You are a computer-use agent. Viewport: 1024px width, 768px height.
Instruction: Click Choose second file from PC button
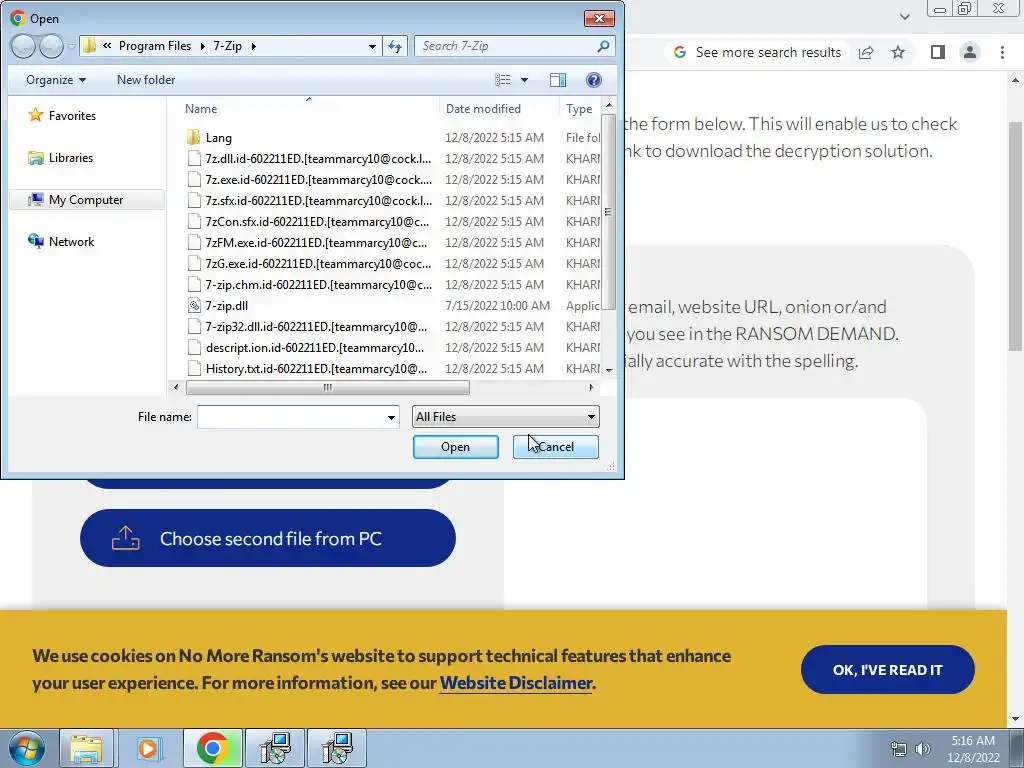click(268, 538)
